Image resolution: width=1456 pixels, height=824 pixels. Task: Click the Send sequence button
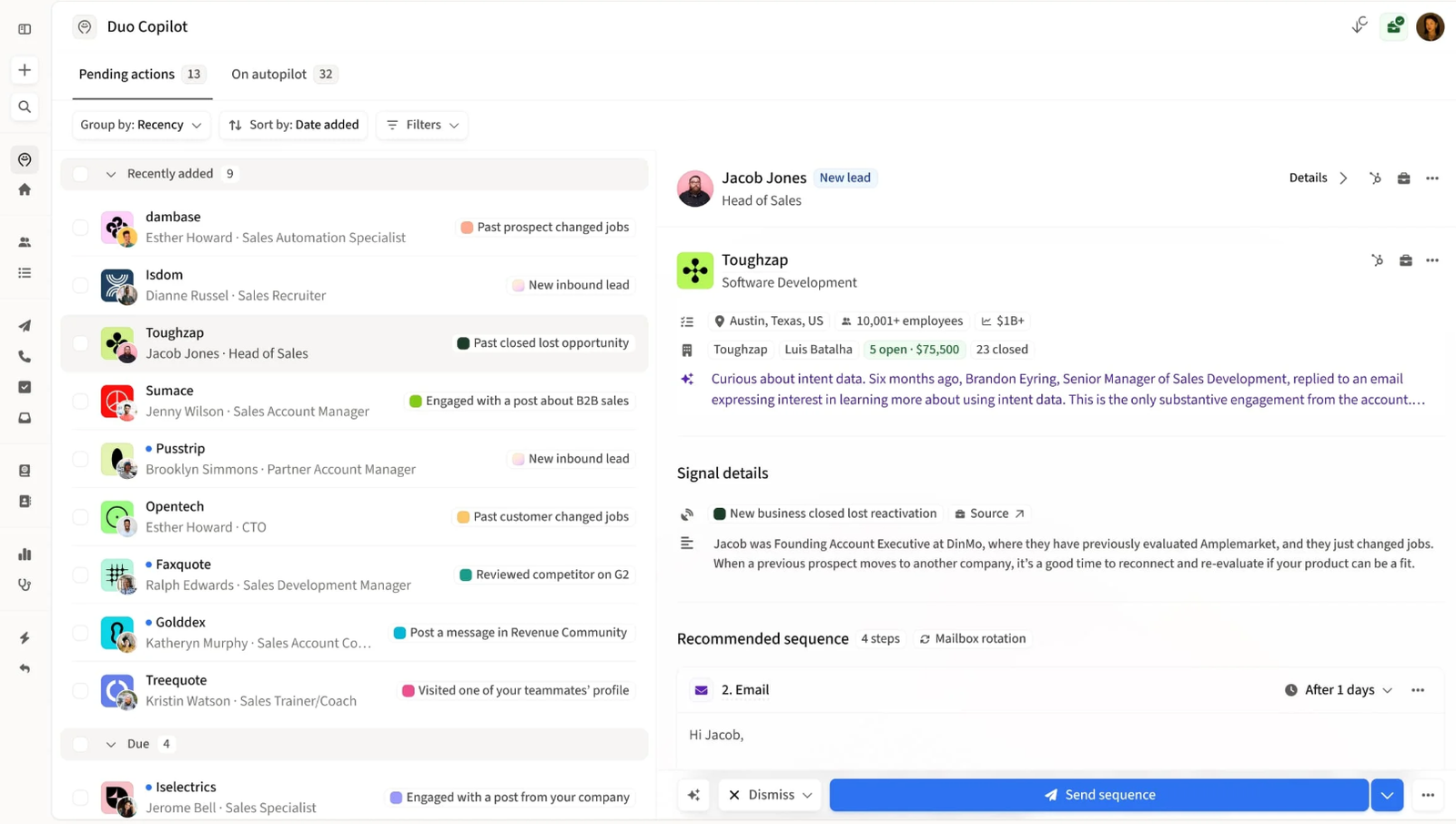pyautogui.click(x=1099, y=795)
